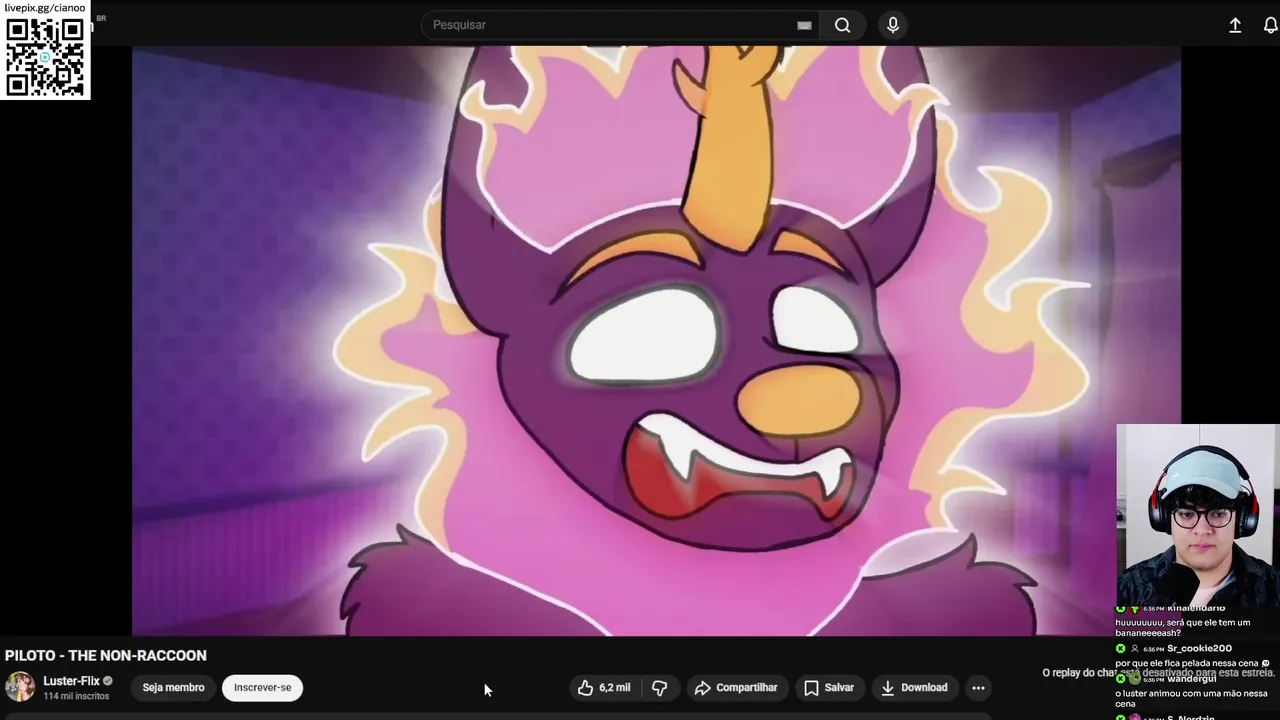Screen dimensions: 1280x720
Task: Click the 114 mil inscritos text
Action: pyautogui.click(x=76, y=696)
